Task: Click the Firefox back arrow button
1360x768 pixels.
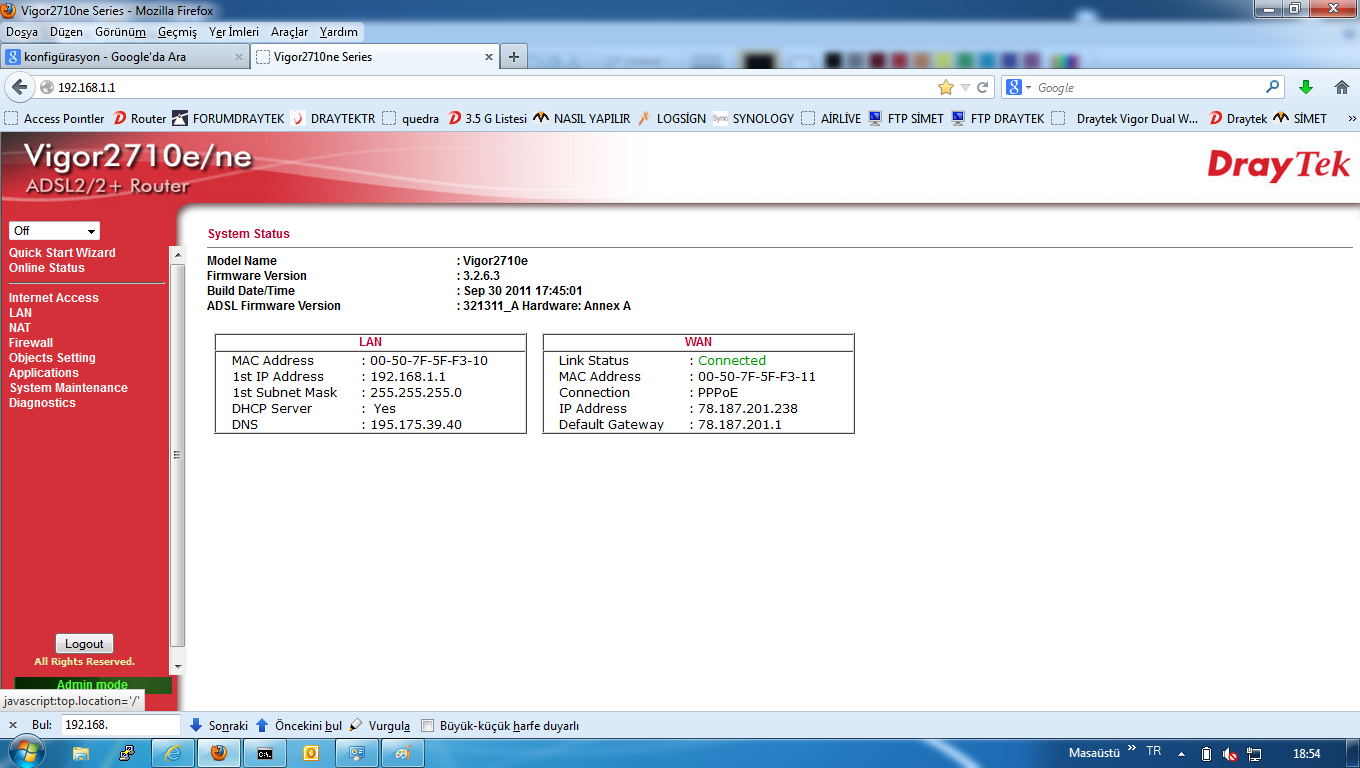Action: pyautogui.click(x=18, y=87)
